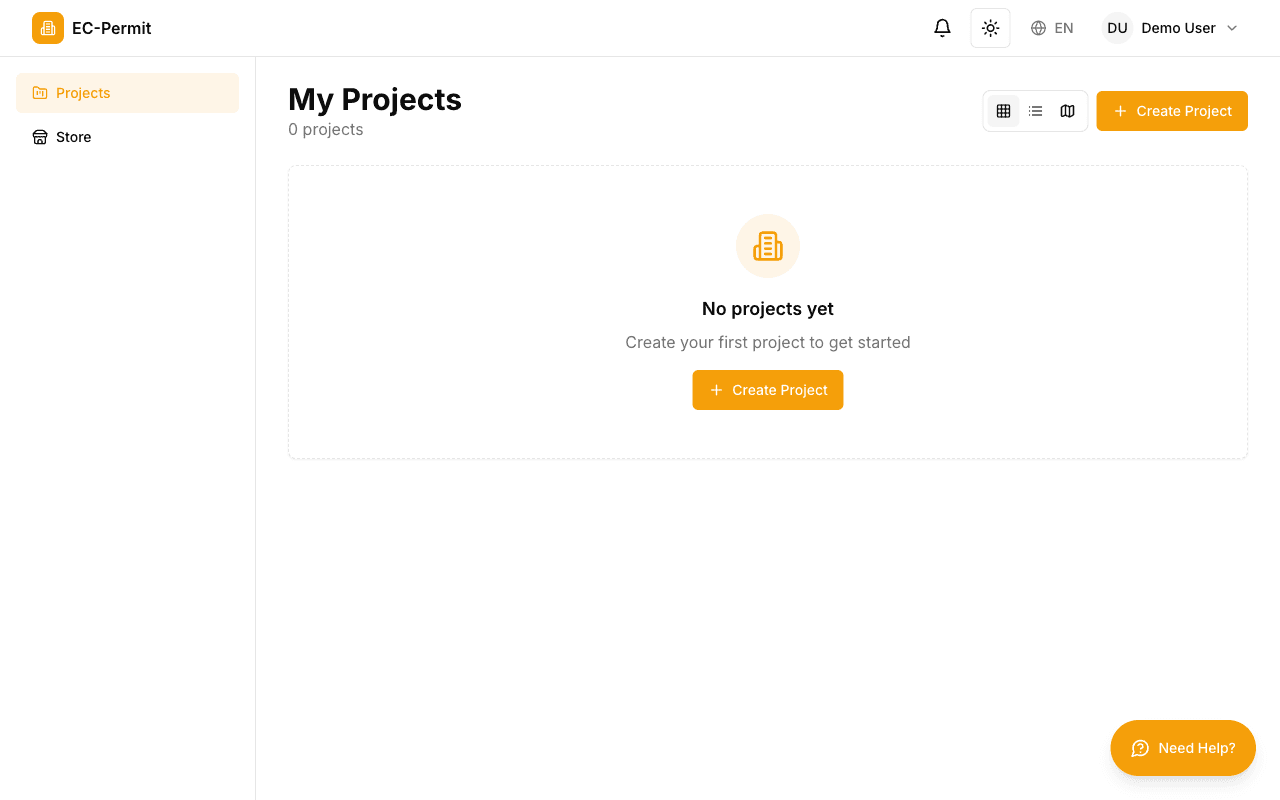Open the EN language selector
This screenshot has height=800, width=1280.
1052,28
